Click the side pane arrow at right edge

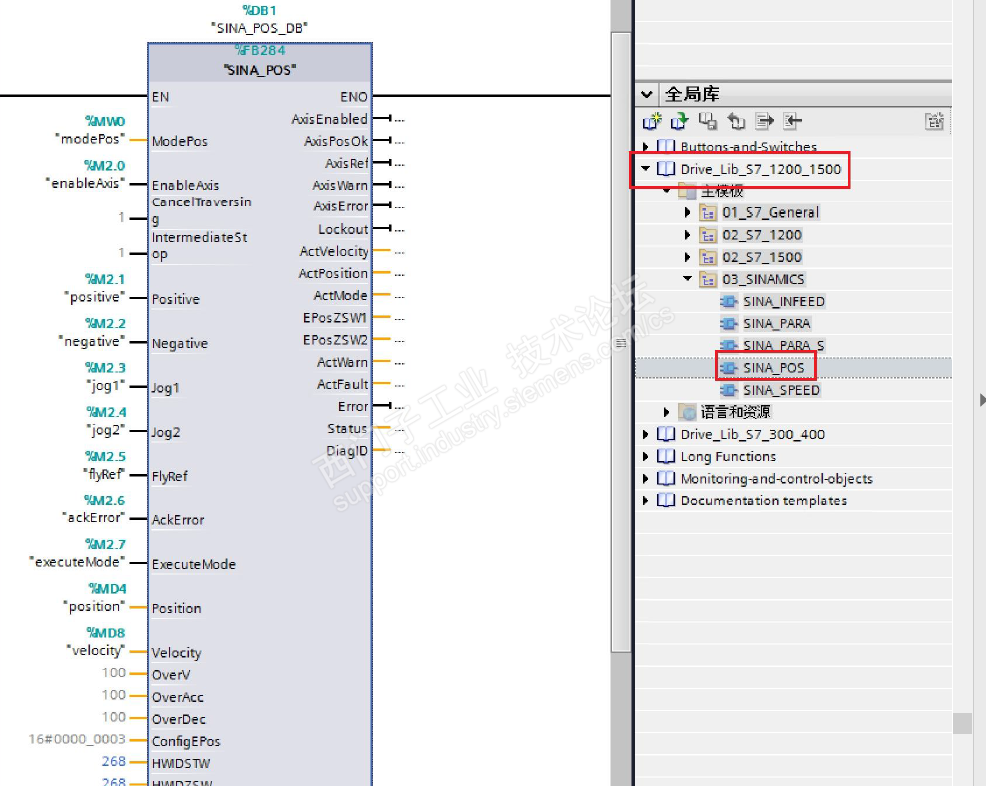point(982,400)
